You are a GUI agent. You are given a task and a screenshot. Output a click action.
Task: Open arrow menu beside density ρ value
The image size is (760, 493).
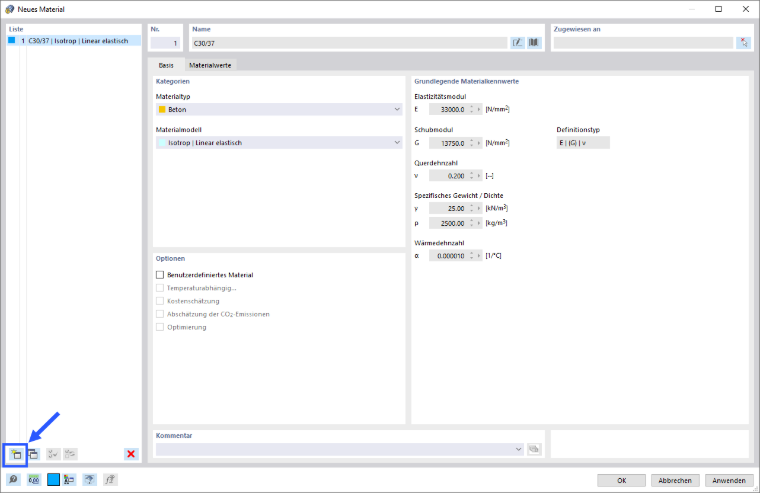point(479,223)
